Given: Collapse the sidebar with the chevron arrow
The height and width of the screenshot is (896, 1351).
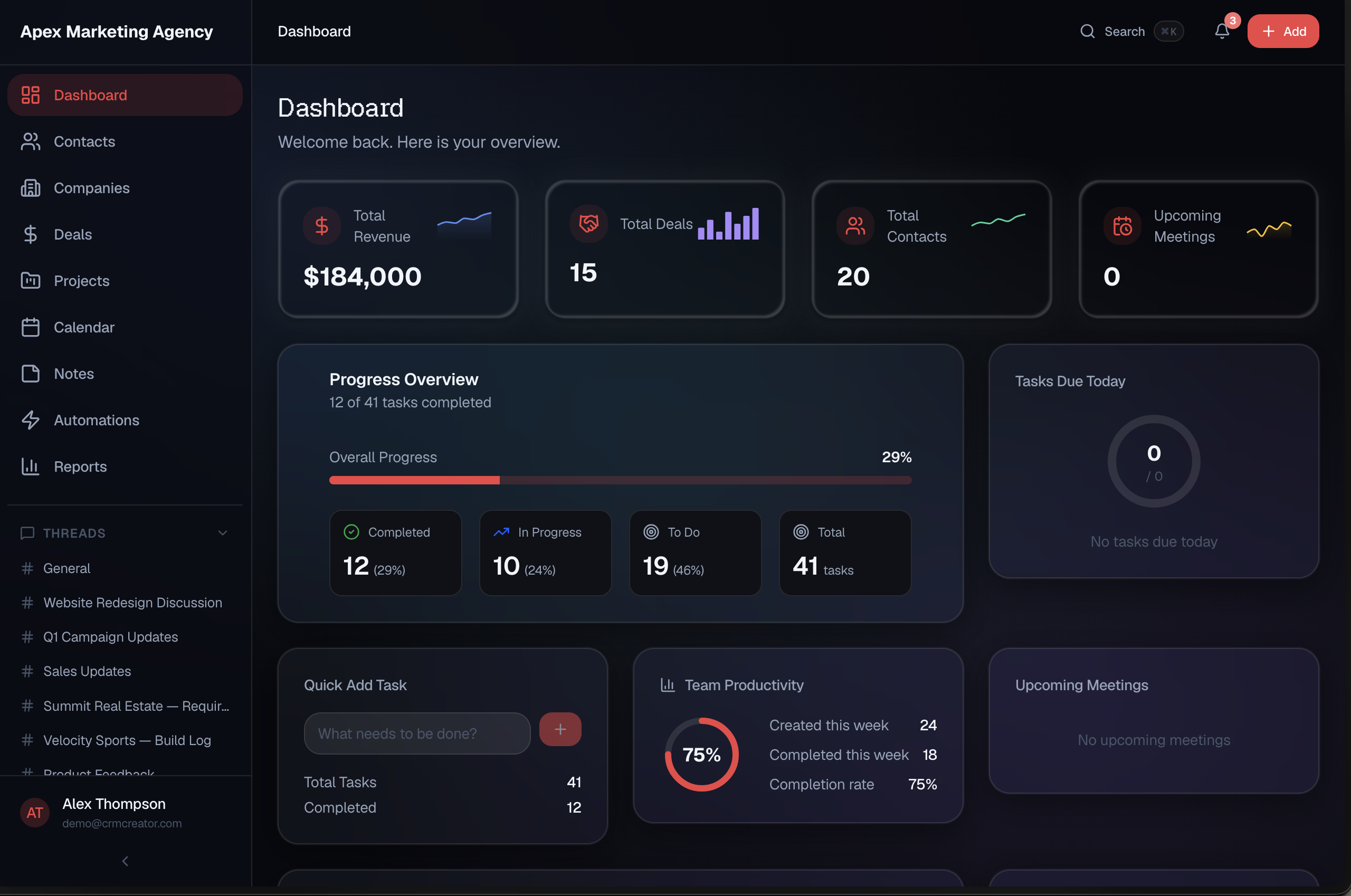Looking at the screenshot, I should (125, 861).
